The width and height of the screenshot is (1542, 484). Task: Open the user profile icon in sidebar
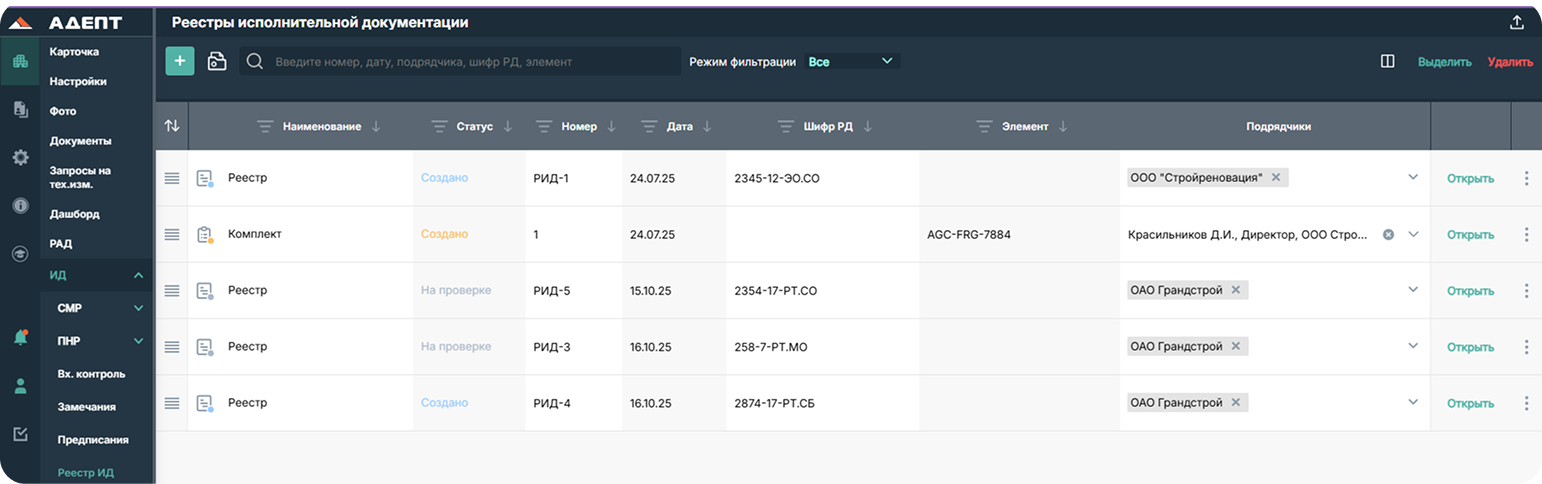pos(20,386)
